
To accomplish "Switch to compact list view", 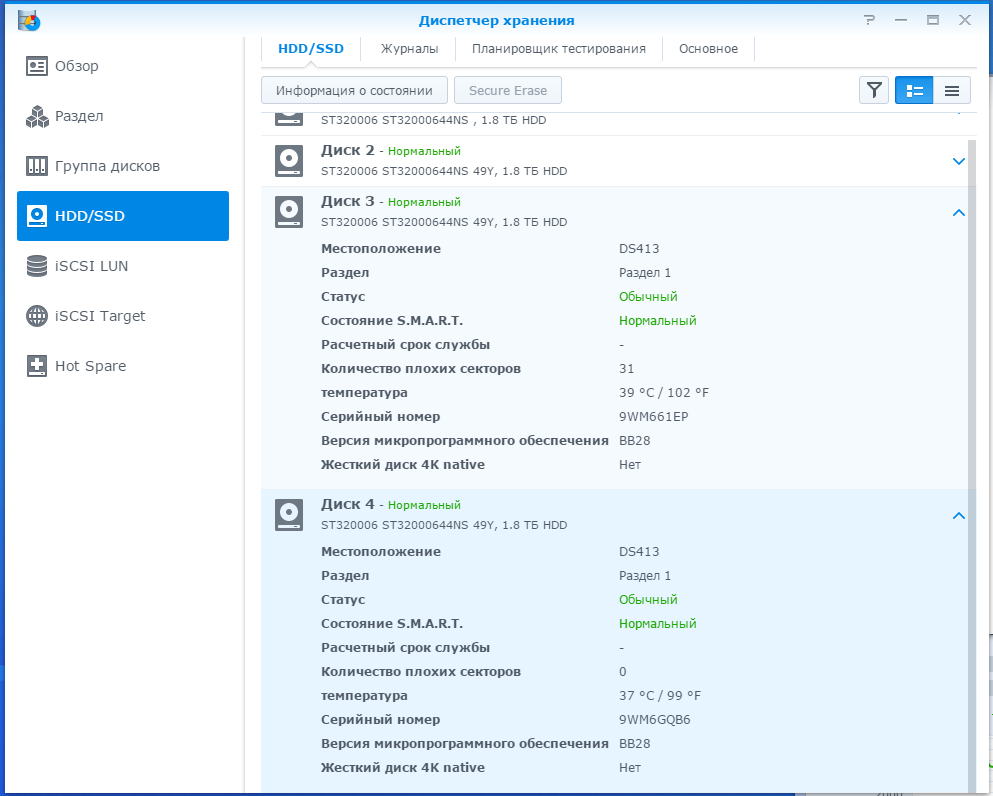I will click(951, 91).
